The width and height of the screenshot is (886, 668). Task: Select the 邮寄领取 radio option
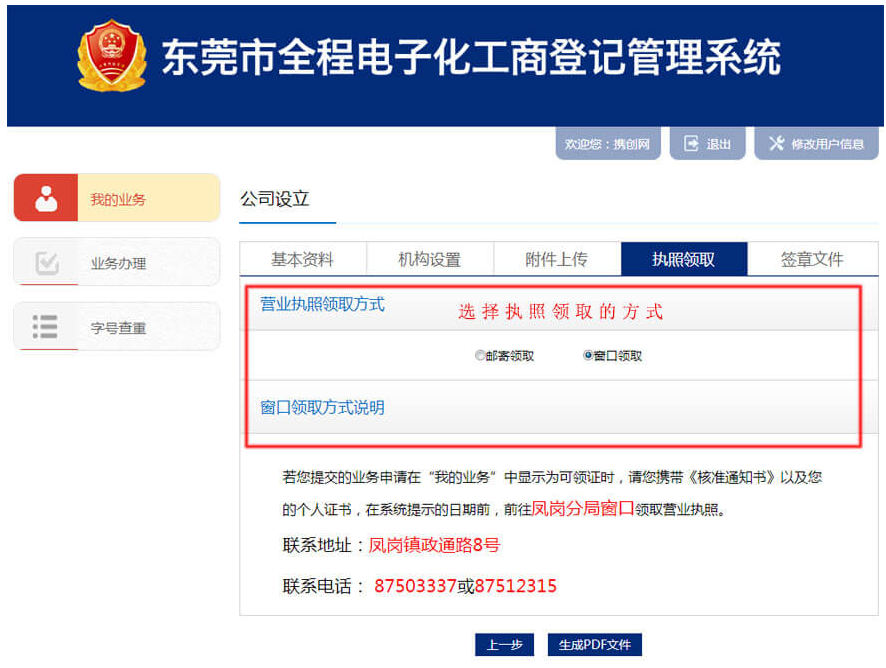(481, 355)
